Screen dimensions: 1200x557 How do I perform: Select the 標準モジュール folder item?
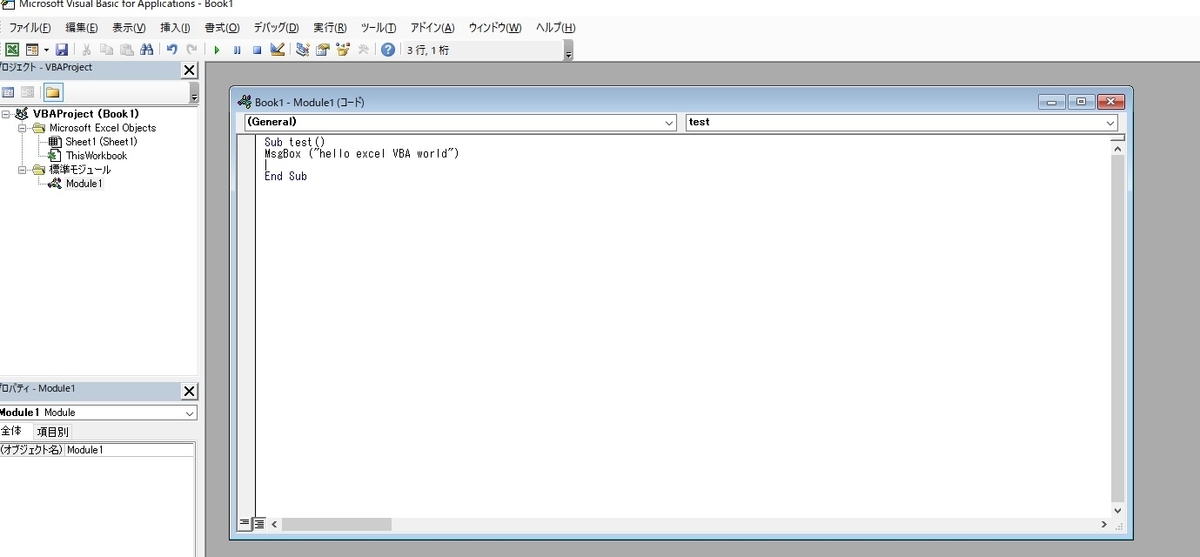pyautogui.click(x=80, y=170)
